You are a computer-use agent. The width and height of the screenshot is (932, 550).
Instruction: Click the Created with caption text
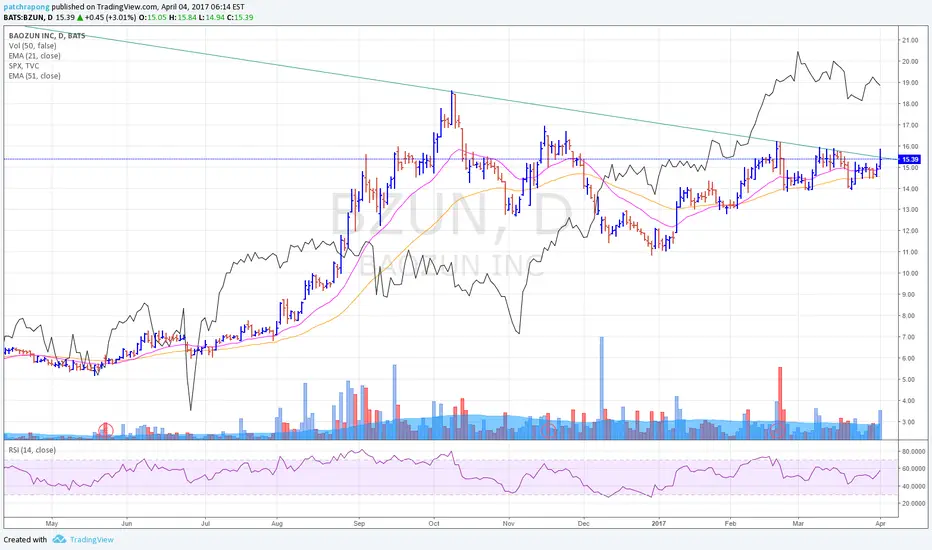point(25,540)
